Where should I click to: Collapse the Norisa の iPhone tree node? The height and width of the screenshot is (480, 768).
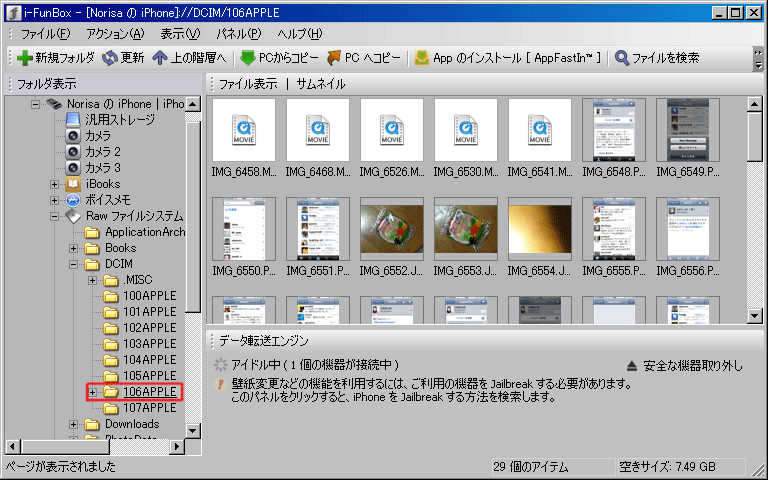pos(35,104)
